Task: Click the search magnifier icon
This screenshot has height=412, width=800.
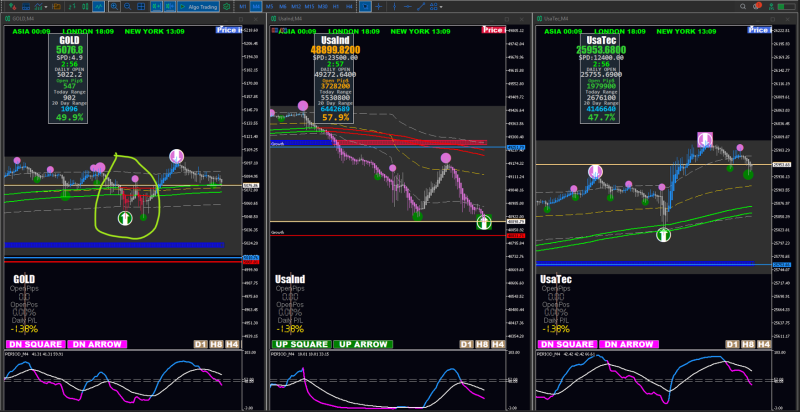Action: (x=743, y=7)
